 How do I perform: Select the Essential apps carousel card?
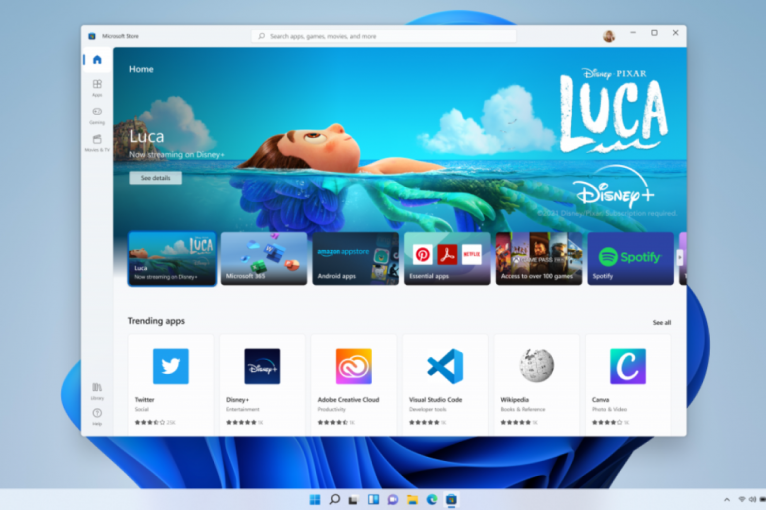(447, 258)
